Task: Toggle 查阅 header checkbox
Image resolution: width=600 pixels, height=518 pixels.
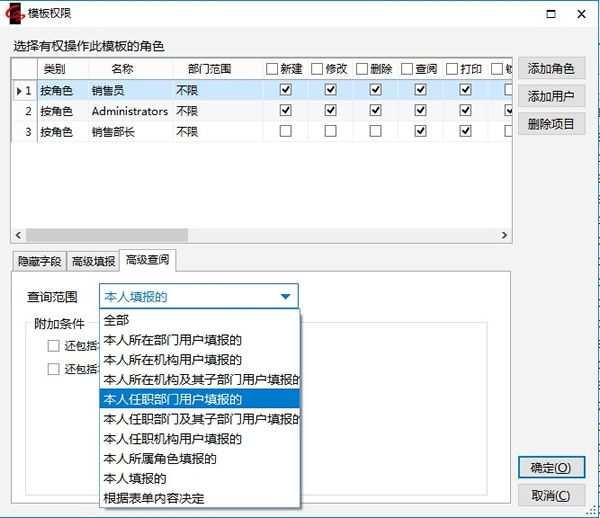Action: pyautogui.click(x=407, y=69)
